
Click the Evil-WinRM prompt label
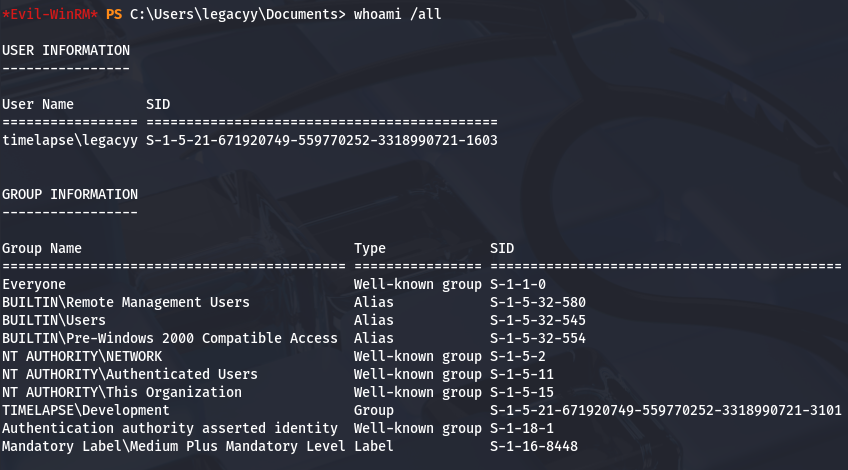point(49,13)
